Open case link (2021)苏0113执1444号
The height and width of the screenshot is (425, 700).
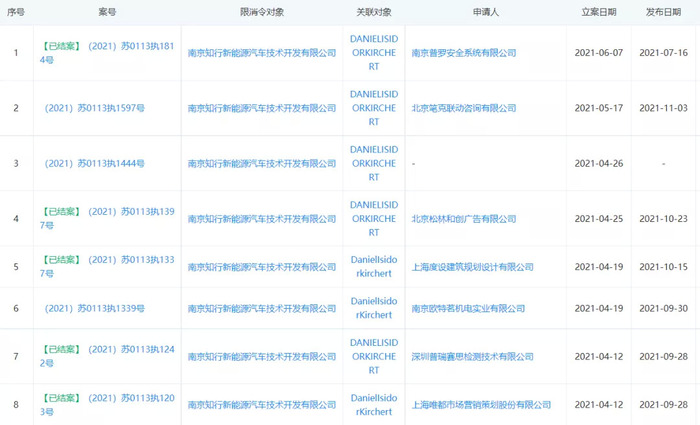pyautogui.click(x=95, y=163)
